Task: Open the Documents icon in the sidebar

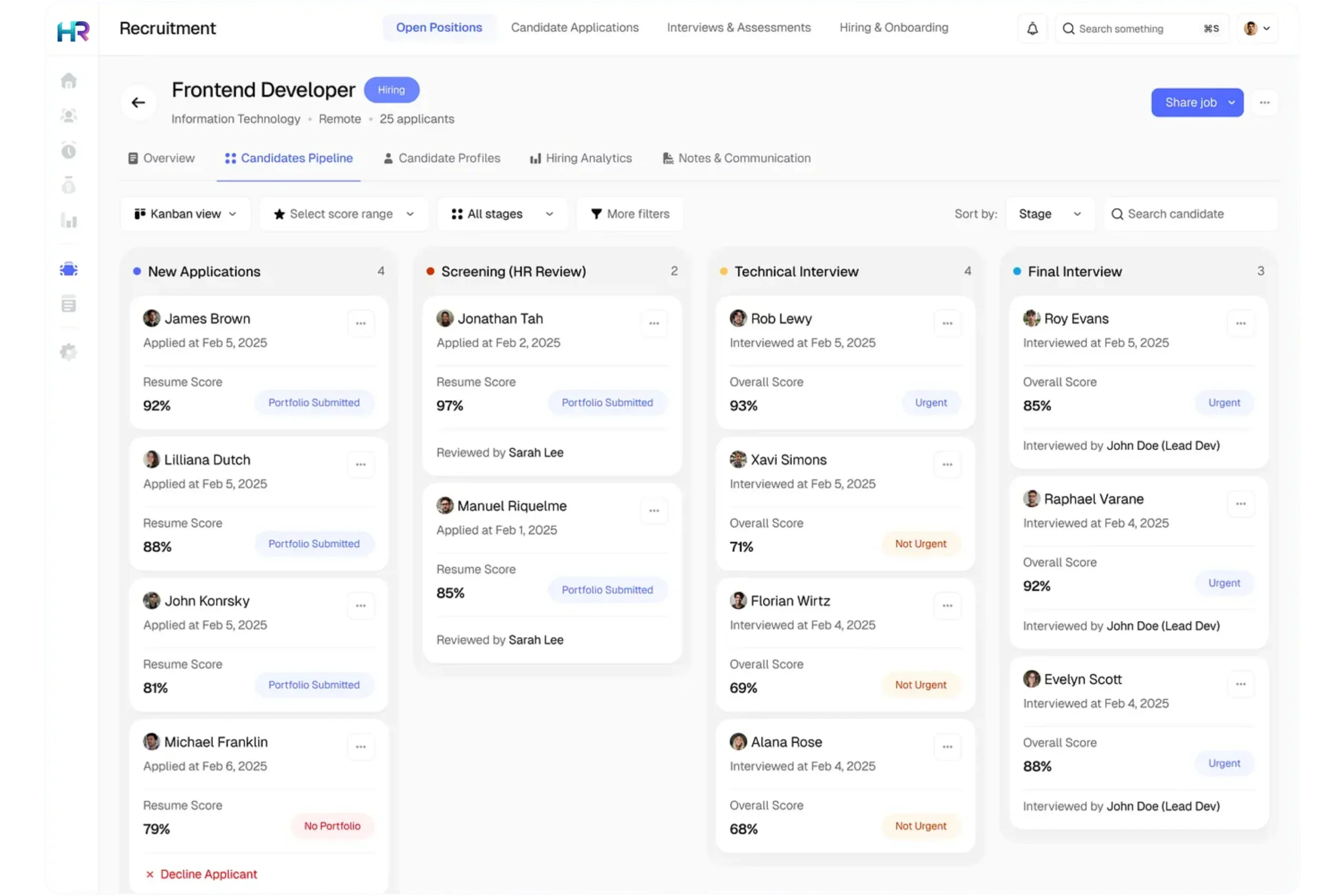Action: click(69, 304)
